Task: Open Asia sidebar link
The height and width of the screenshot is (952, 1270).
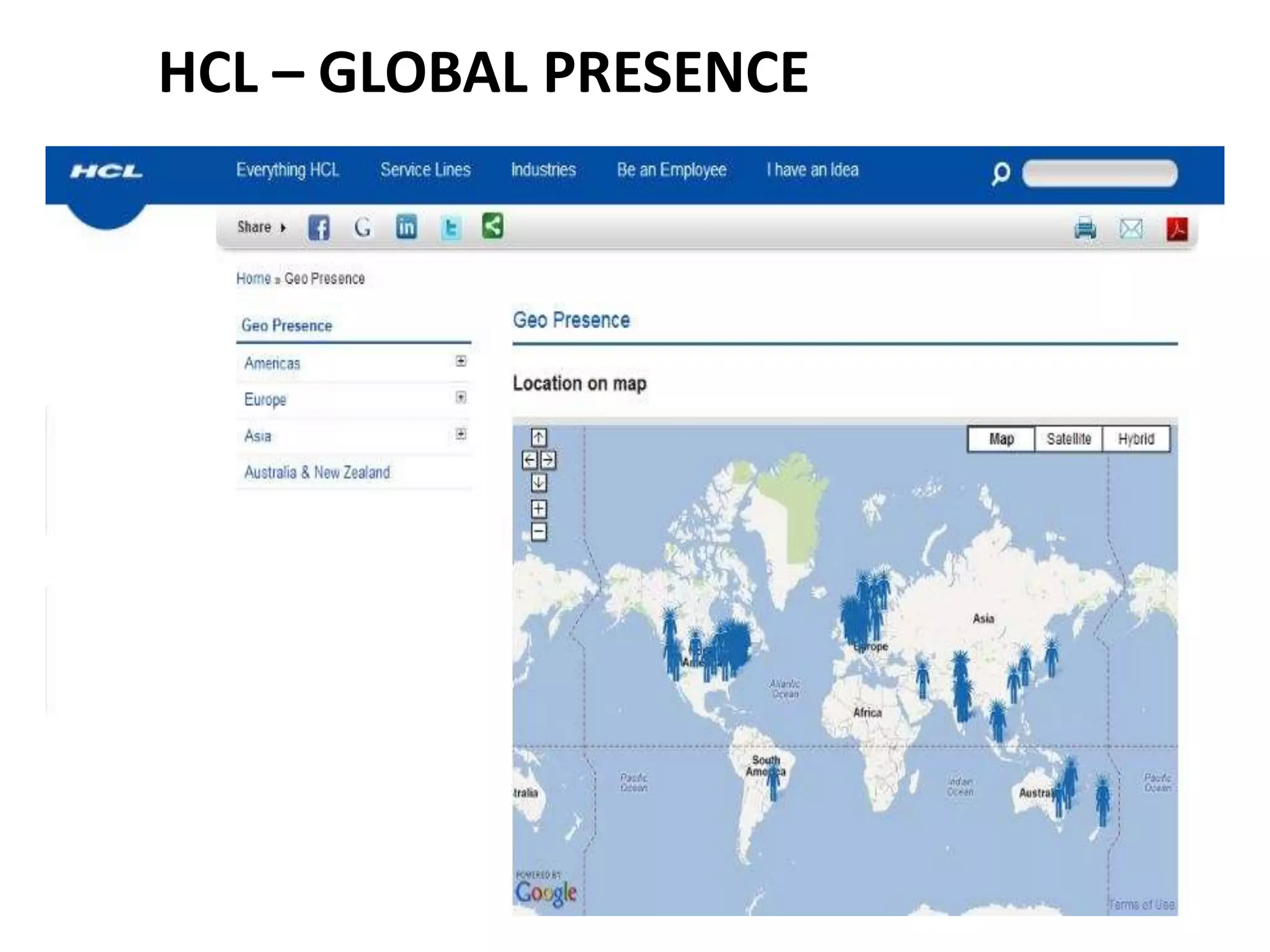Action: [x=258, y=436]
